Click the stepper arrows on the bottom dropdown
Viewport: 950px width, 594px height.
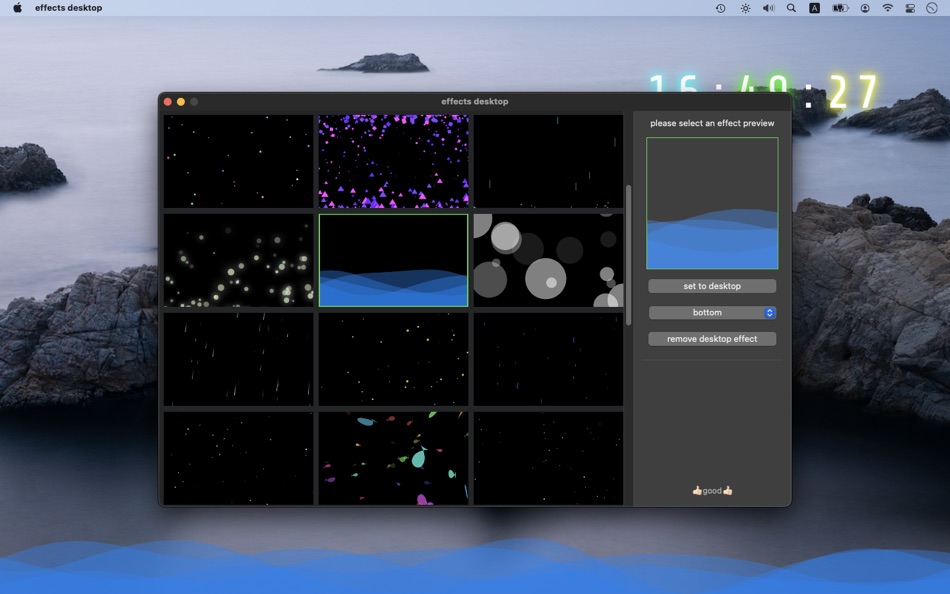coord(768,312)
